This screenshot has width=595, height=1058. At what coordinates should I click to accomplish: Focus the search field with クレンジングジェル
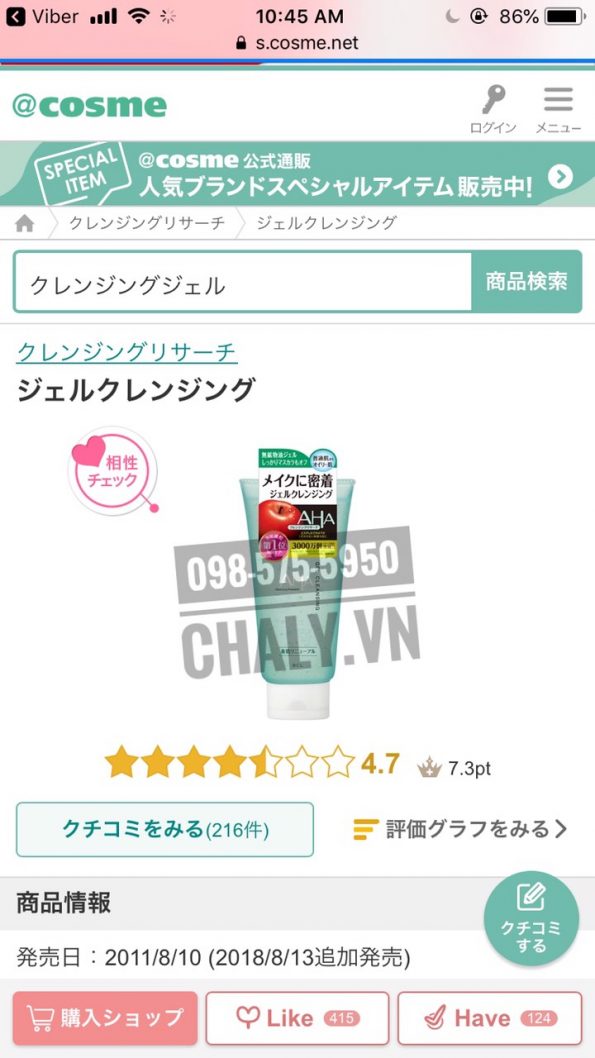click(243, 282)
